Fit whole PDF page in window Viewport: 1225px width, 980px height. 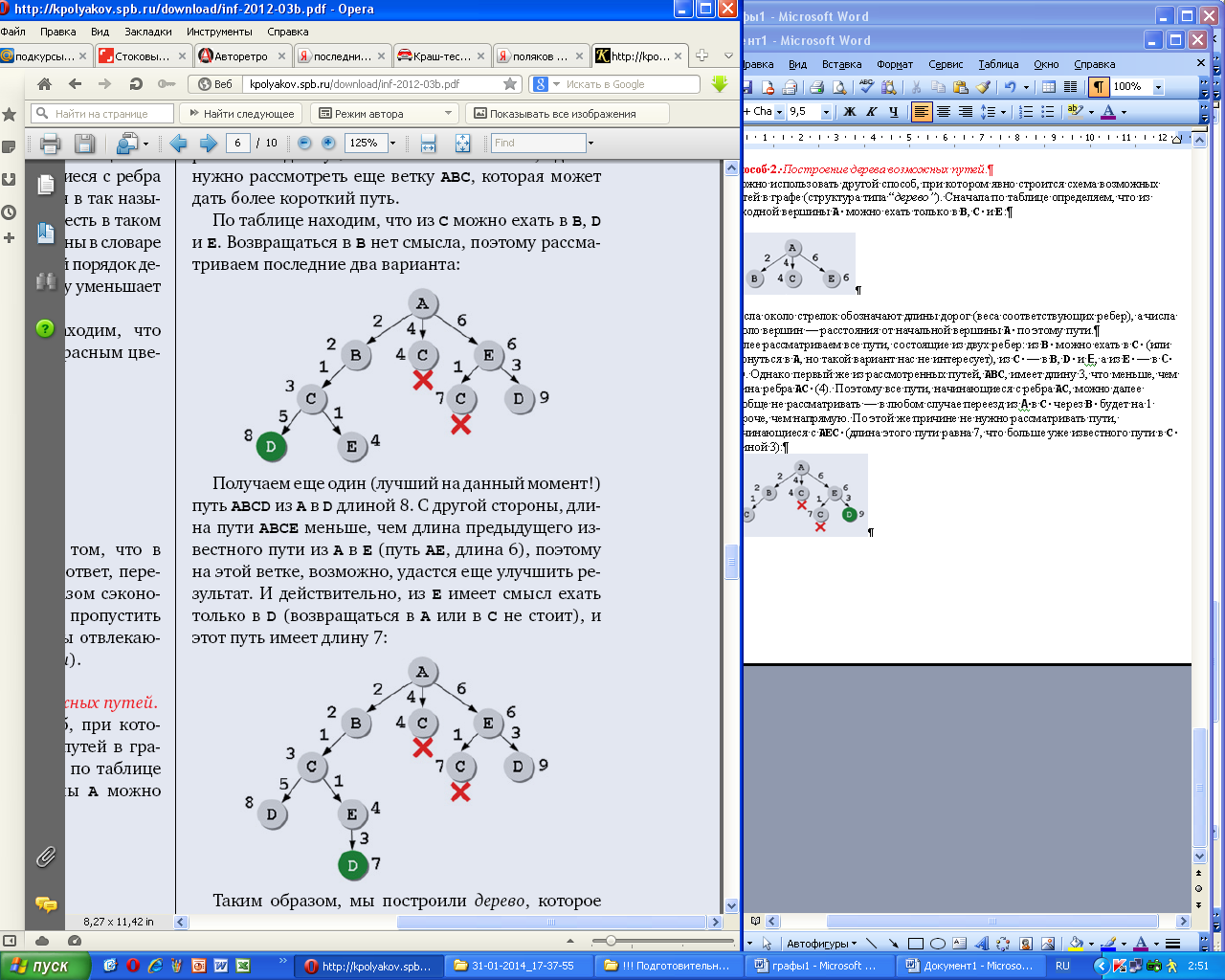pos(462,144)
